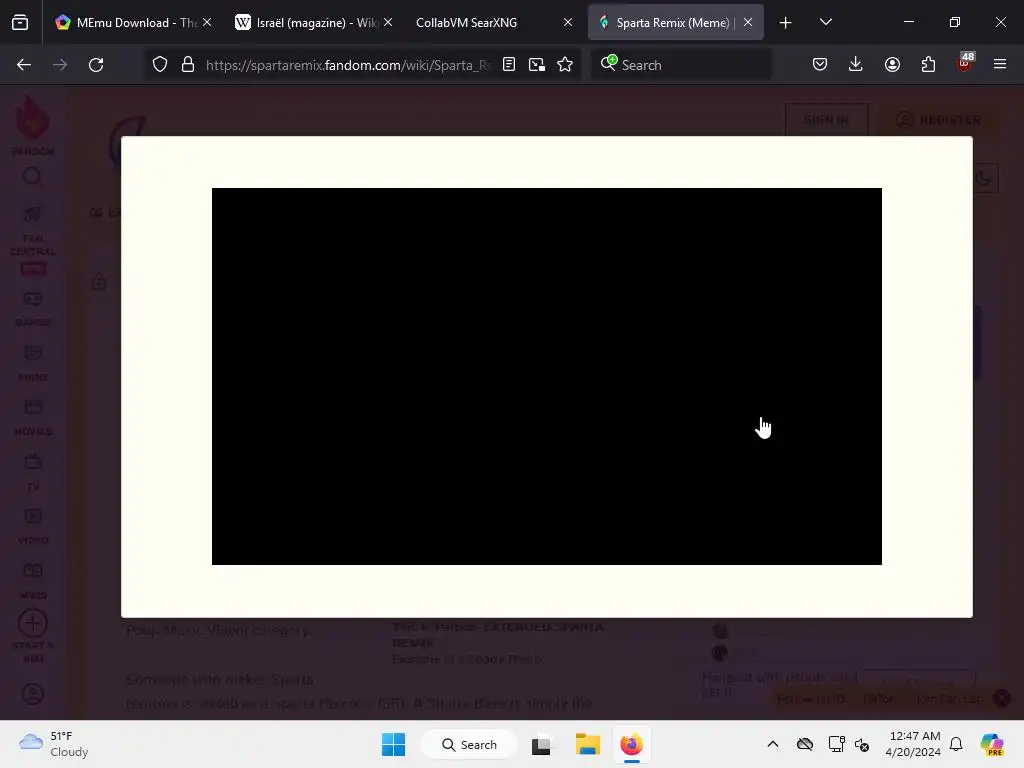Close the Israël magazine tab
This screenshot has height=768, width=1024.
click(x=388, y=22)
